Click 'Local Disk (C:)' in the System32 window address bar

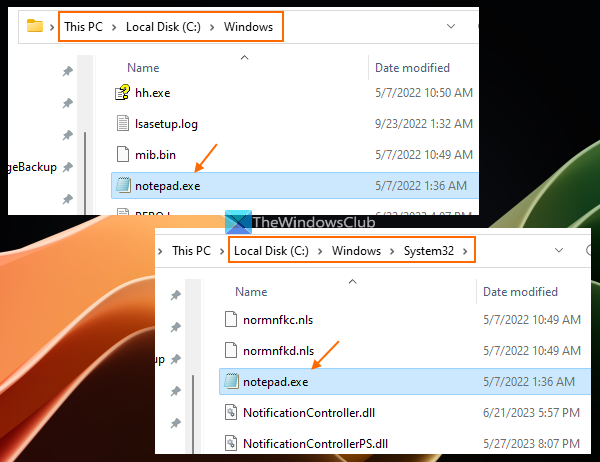point(271,251)
